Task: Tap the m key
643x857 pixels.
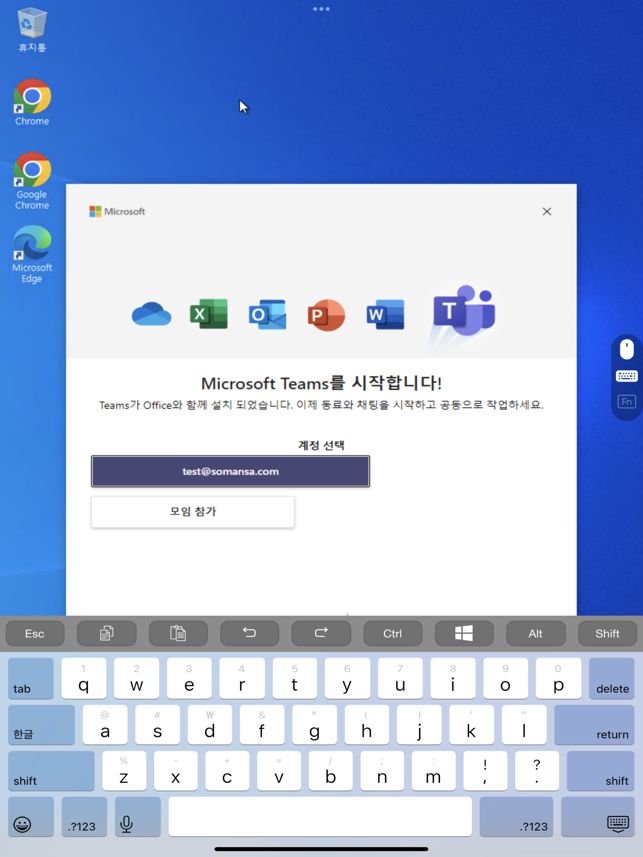Action: point(434,771)
